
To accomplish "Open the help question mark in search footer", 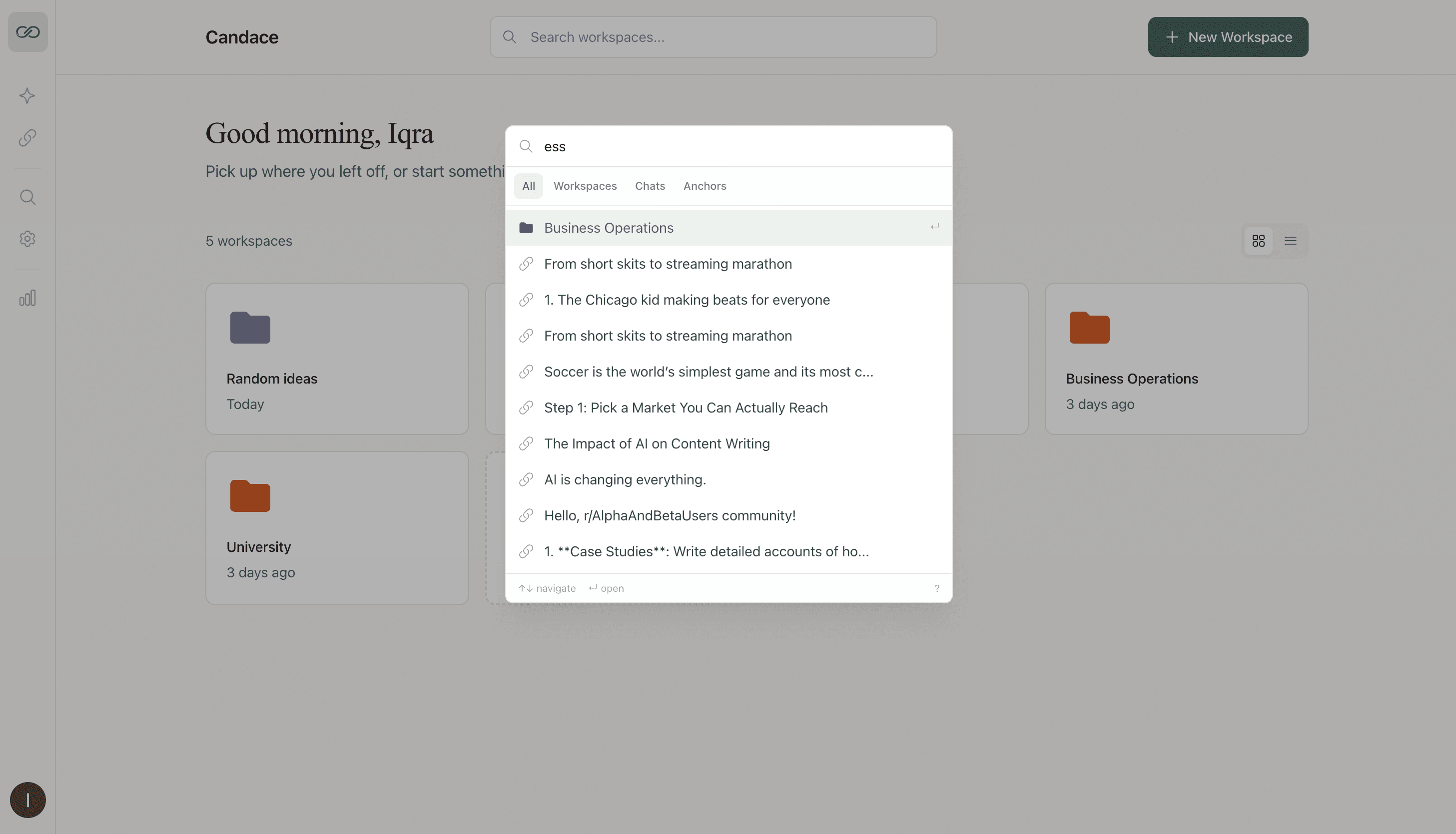I will pos(937,588).
